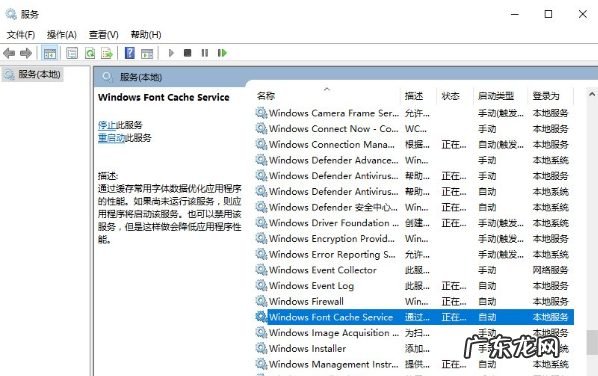The image size is (598, 376).
Task: Select the Windows Firewall service name
Action: click(306, 301)
